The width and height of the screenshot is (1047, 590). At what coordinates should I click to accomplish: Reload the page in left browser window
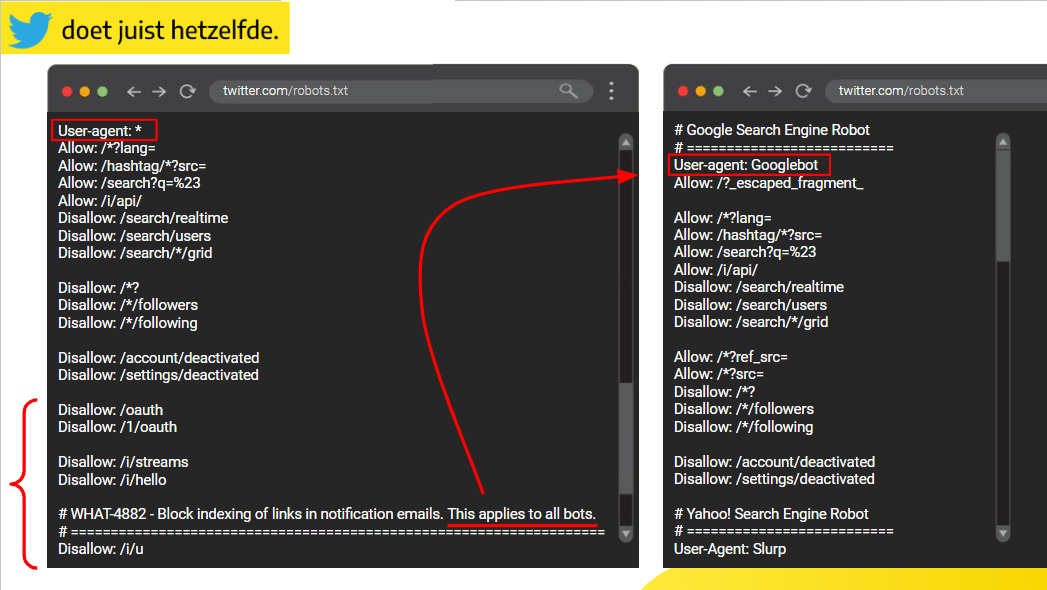188,91
